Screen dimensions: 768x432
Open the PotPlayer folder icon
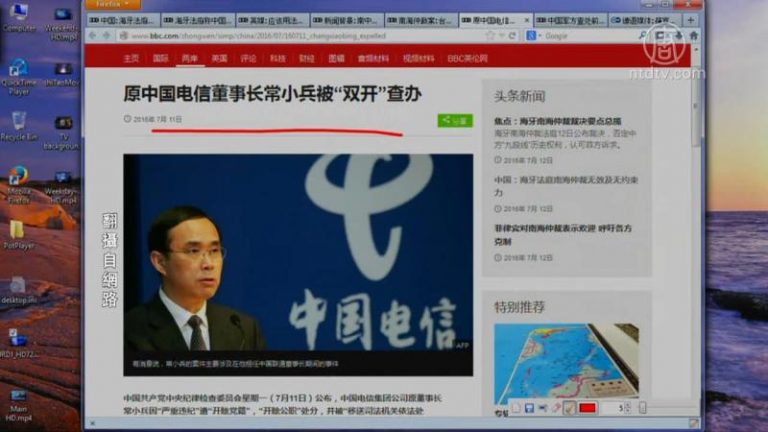point(18,235)
